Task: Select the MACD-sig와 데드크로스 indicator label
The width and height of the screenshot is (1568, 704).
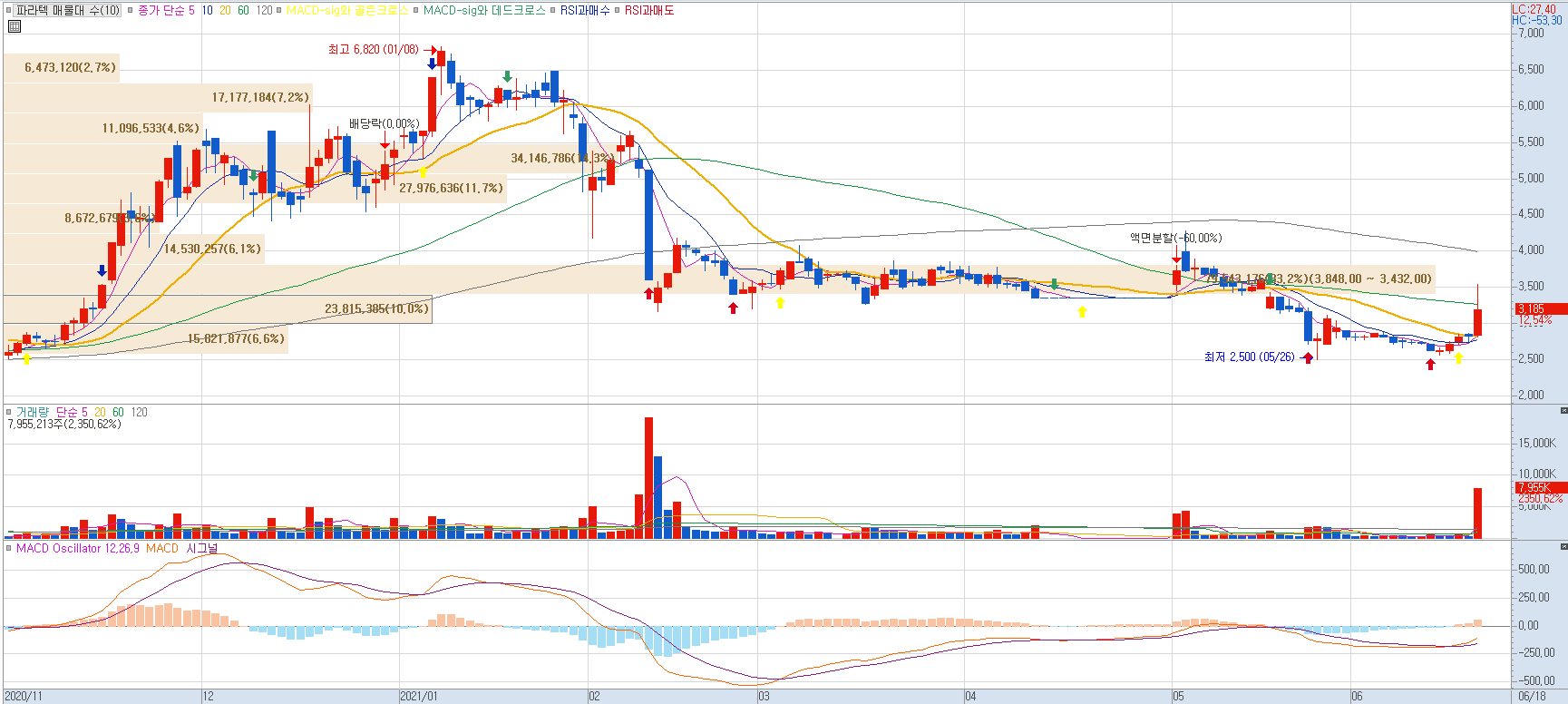Action: coord(484,10)
